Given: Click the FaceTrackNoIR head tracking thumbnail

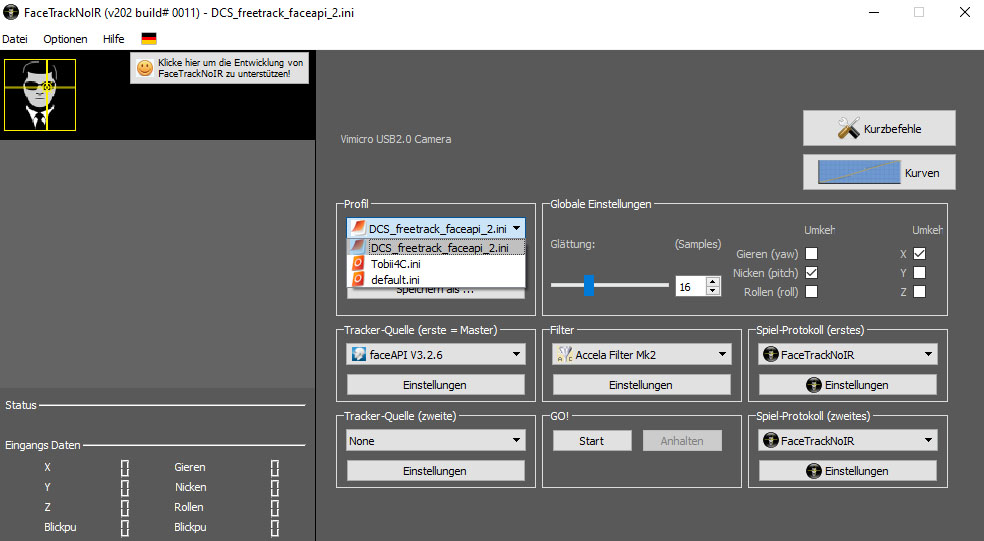Looking at the screenshot, I should pyautogui.click(x=40, y=95).
